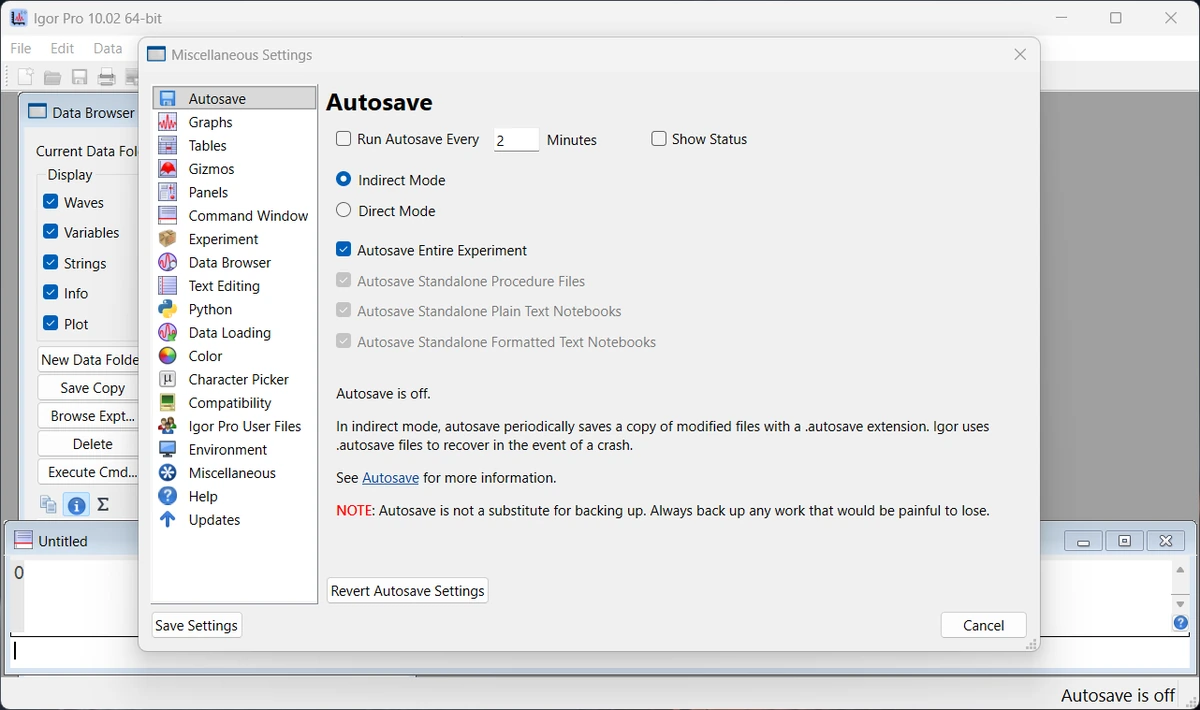This screenshot has height=710, width=1200.
Task: Click help question icon in command window
Action: click(x=1181, y=623)
